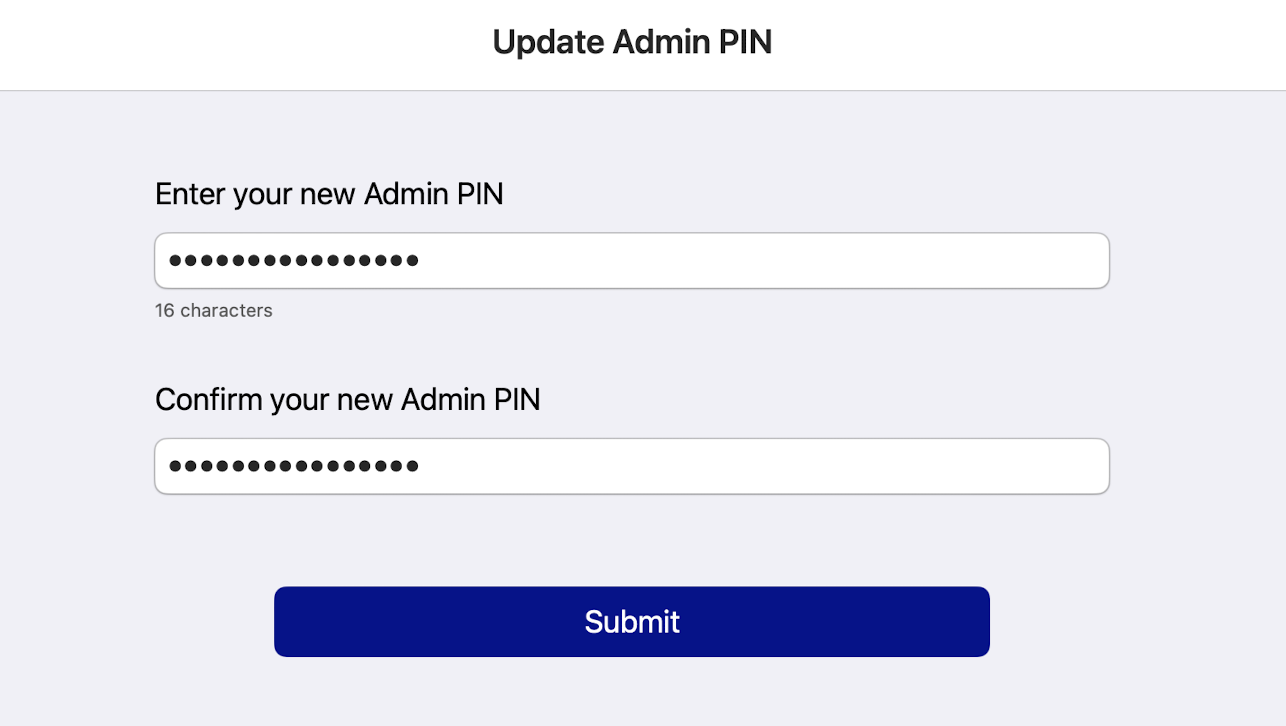Viewport: 1286px width, 726px height.
Task: Select the word "Admin" in the page title
Action: (653, 43)
